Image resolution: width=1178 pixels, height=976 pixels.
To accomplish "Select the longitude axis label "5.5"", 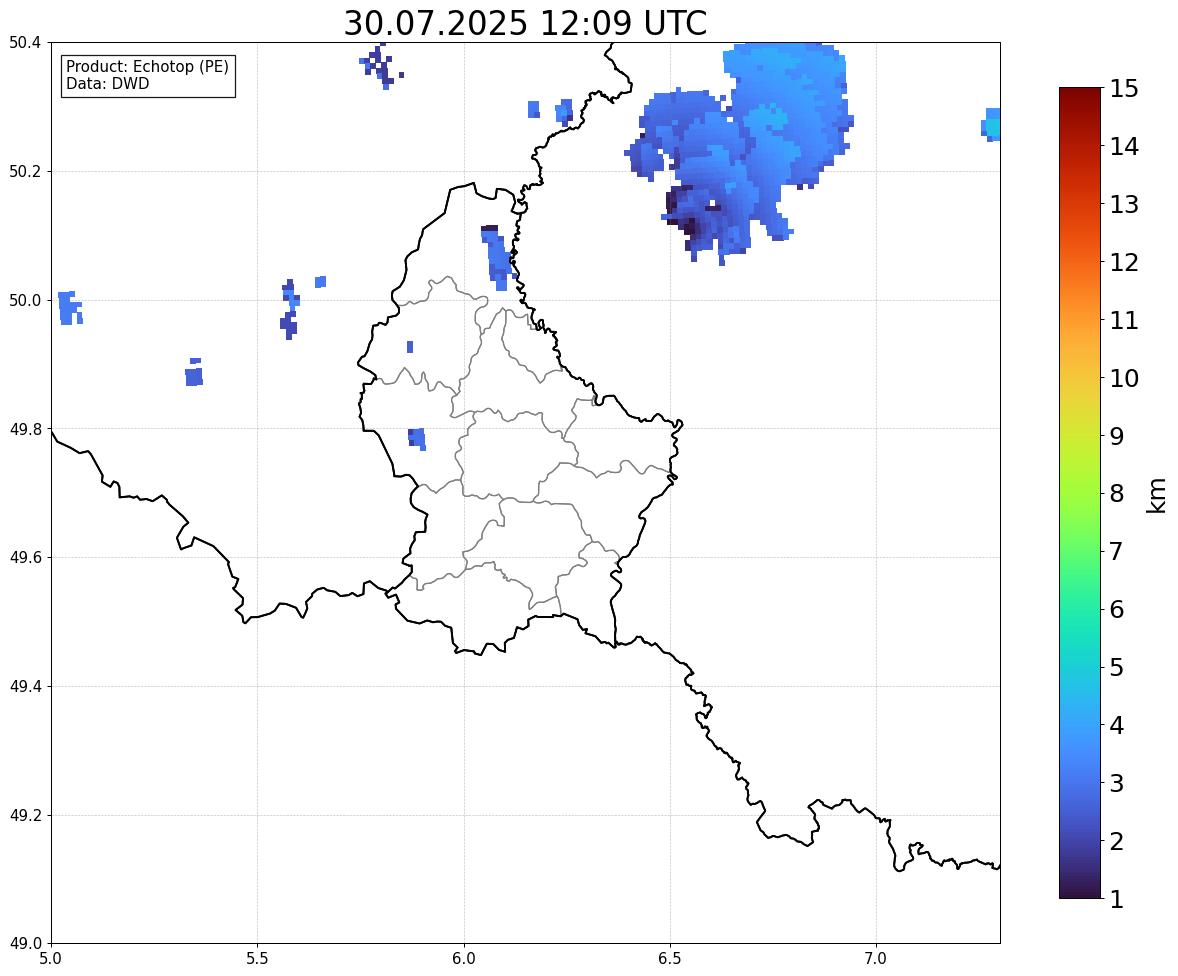I will coord(258,959).
